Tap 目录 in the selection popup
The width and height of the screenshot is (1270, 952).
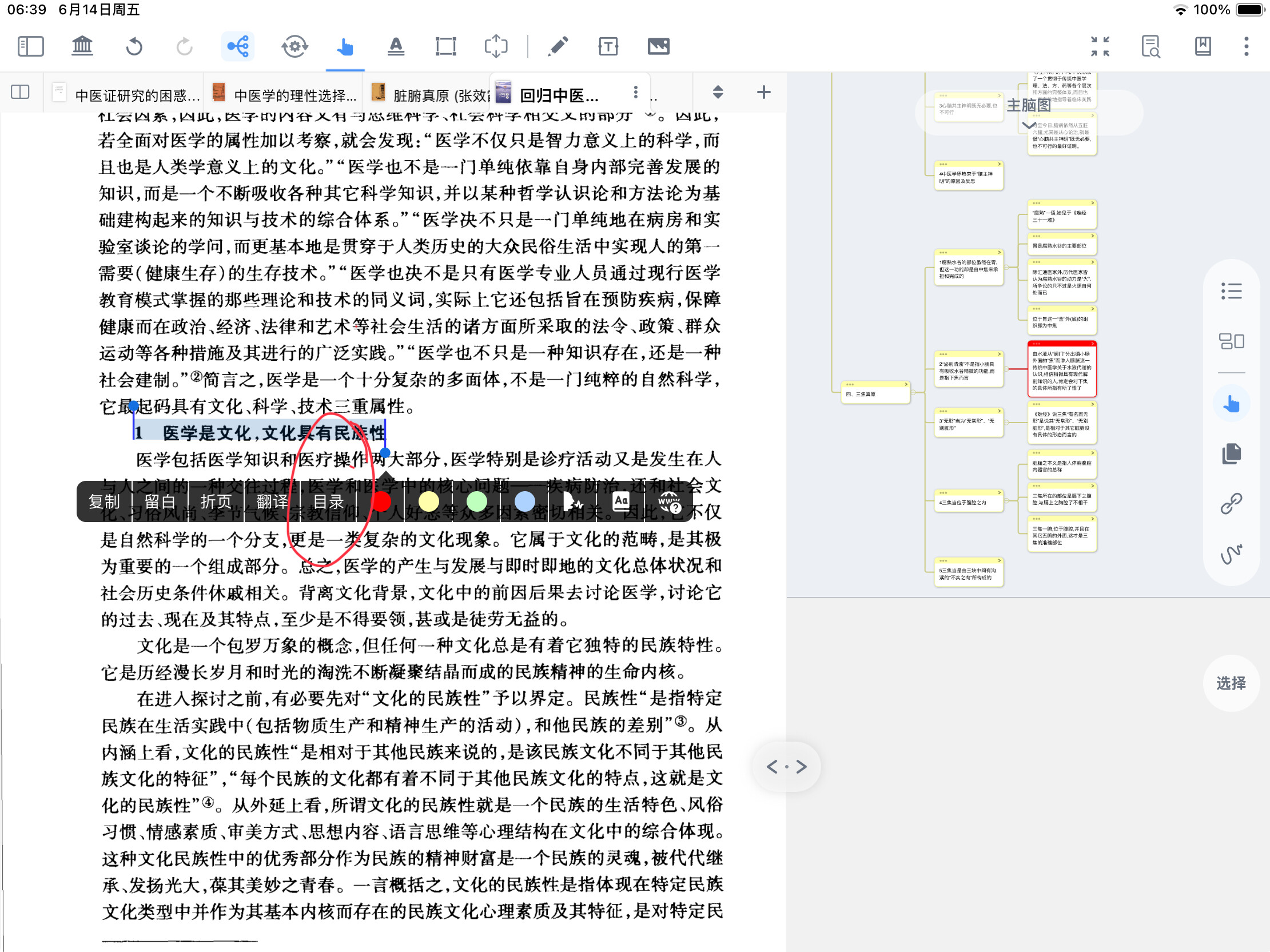(x=328, y=502)
